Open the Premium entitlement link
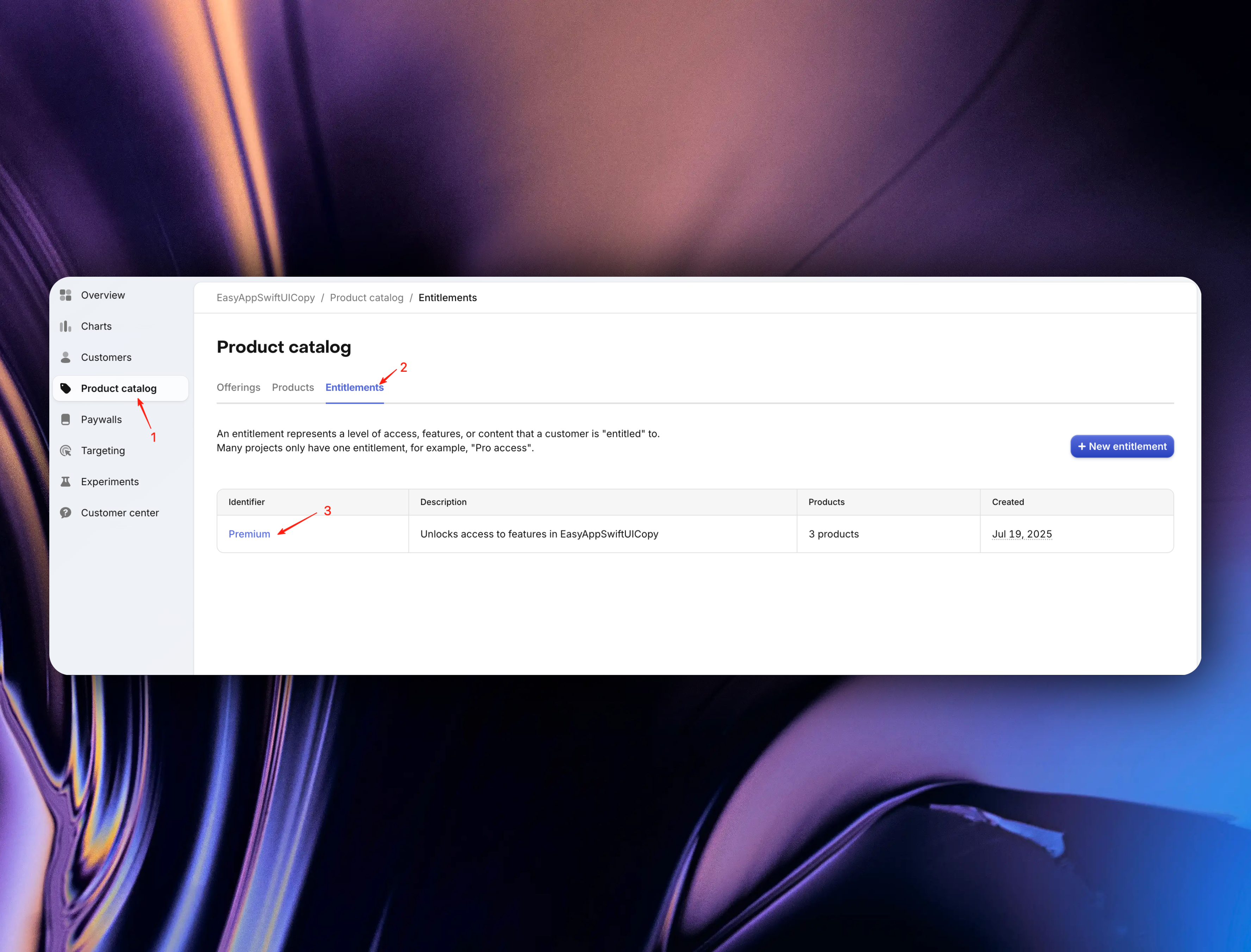1251x952 pixels. [249, 534]
